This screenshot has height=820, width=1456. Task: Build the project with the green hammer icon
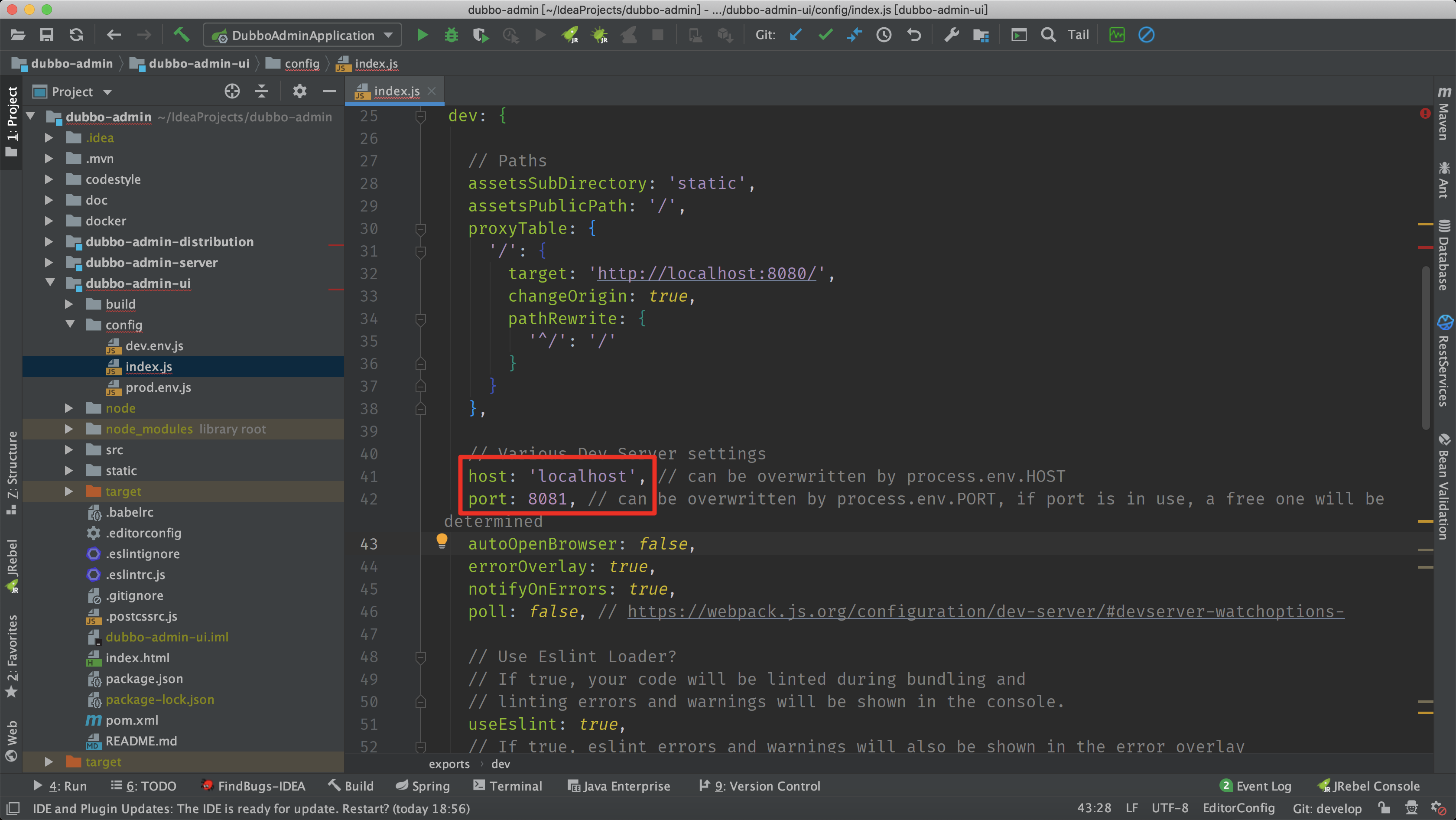[x=181, y=35]
